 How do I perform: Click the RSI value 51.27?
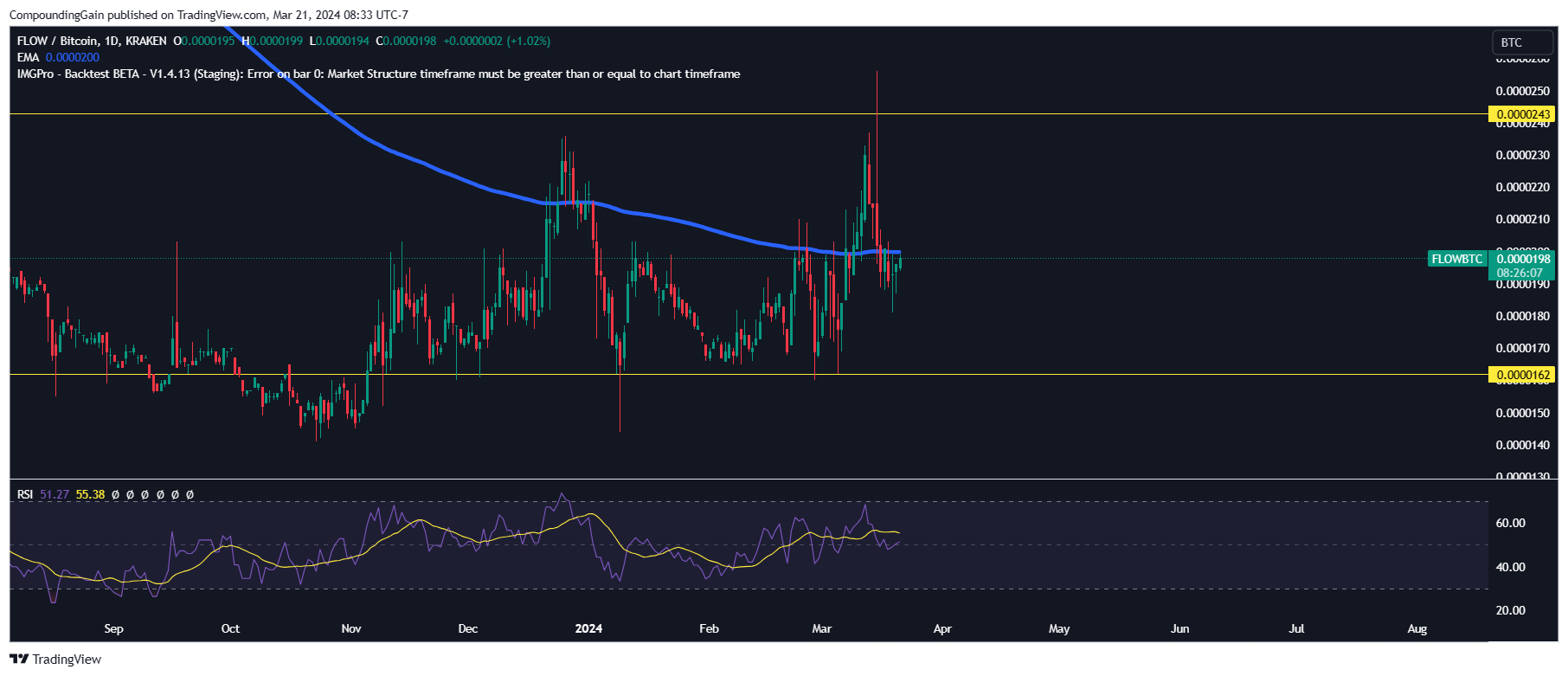coord(55,494)
